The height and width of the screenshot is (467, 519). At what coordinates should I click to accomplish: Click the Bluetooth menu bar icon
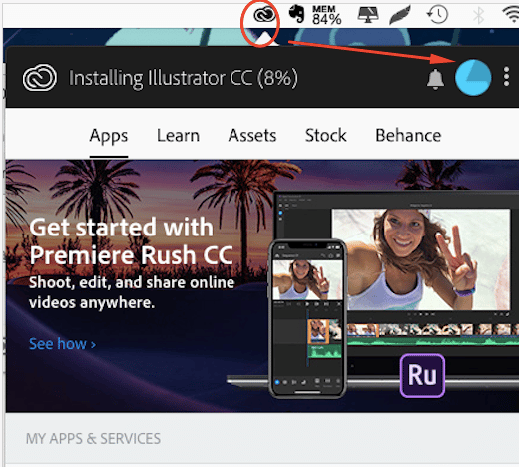point(479,15)
